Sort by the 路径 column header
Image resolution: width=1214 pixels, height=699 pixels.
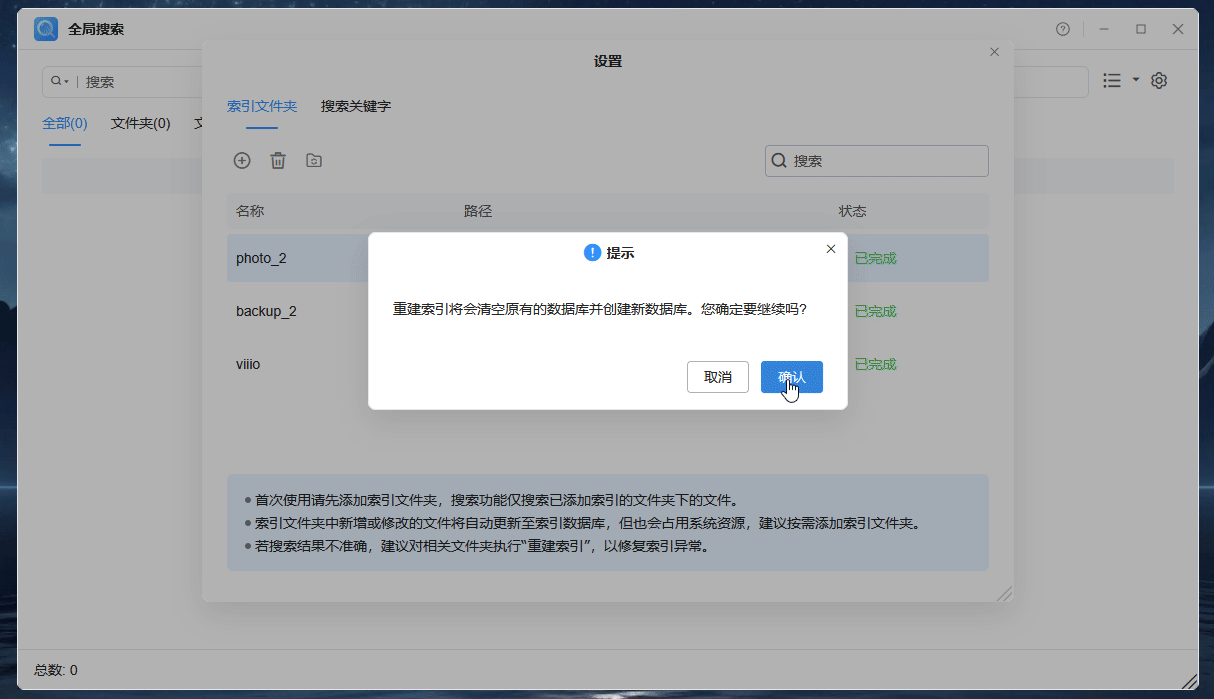478,211
